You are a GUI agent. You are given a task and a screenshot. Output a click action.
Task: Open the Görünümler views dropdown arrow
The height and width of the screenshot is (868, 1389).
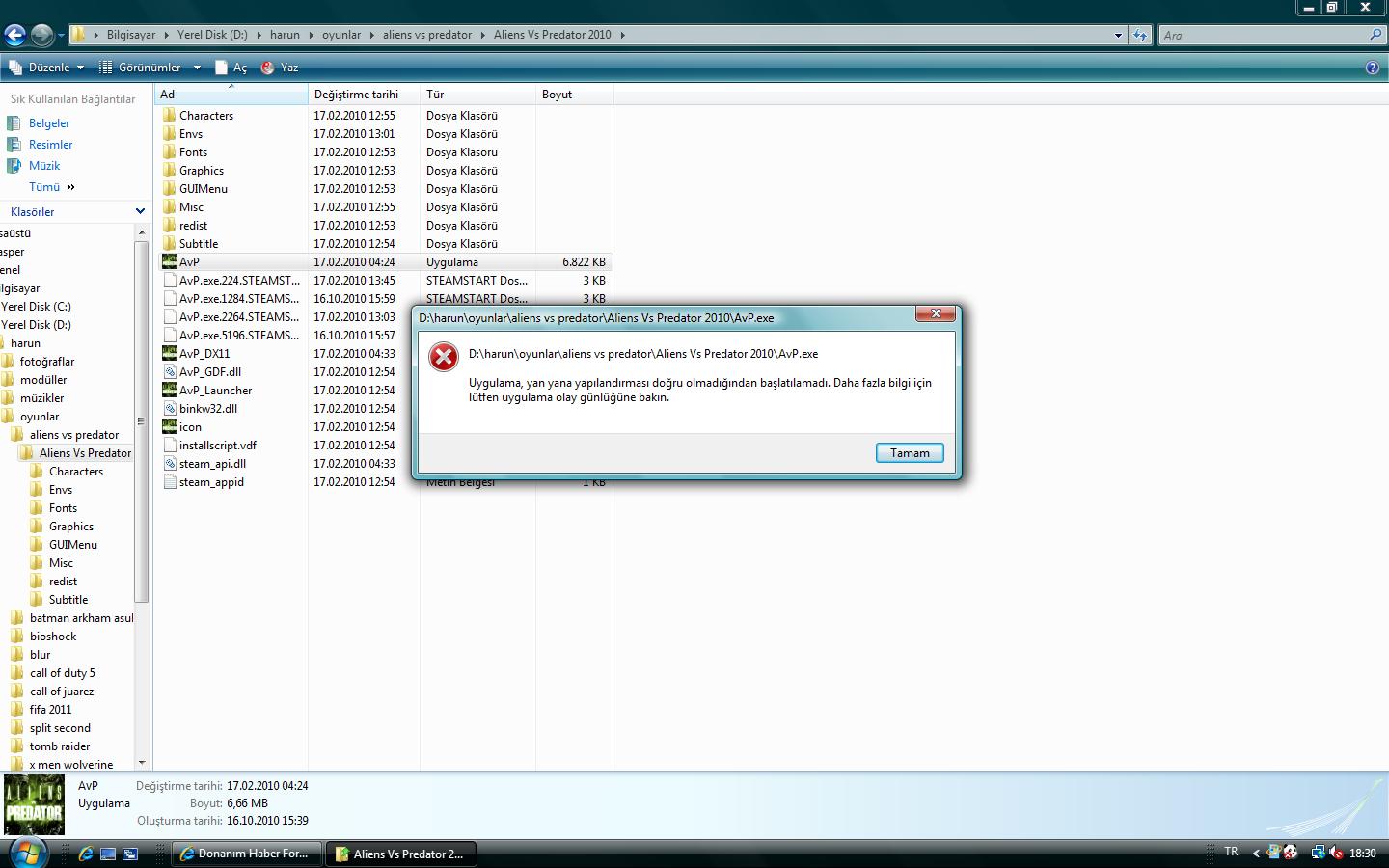coord(197,68)
